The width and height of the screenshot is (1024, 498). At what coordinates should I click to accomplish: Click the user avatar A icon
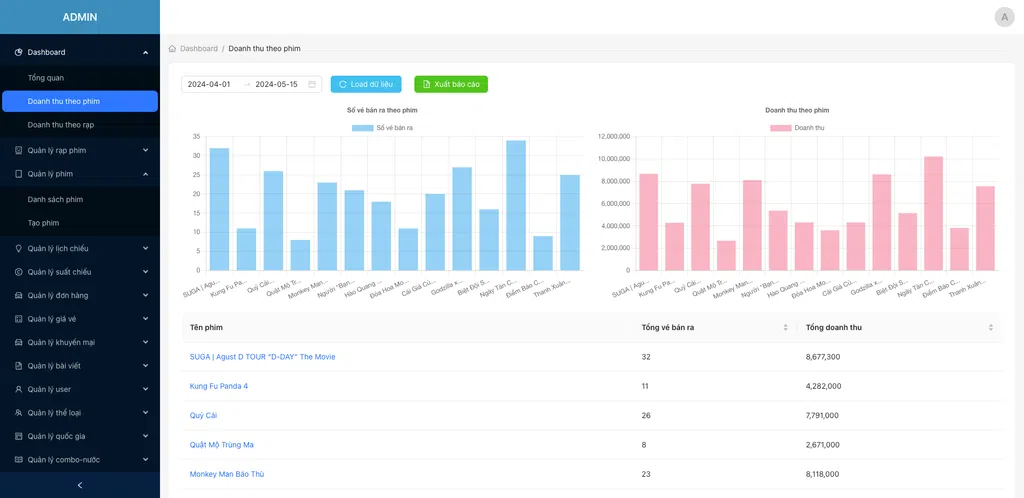pyautogui.click(x=1004, y=17)
